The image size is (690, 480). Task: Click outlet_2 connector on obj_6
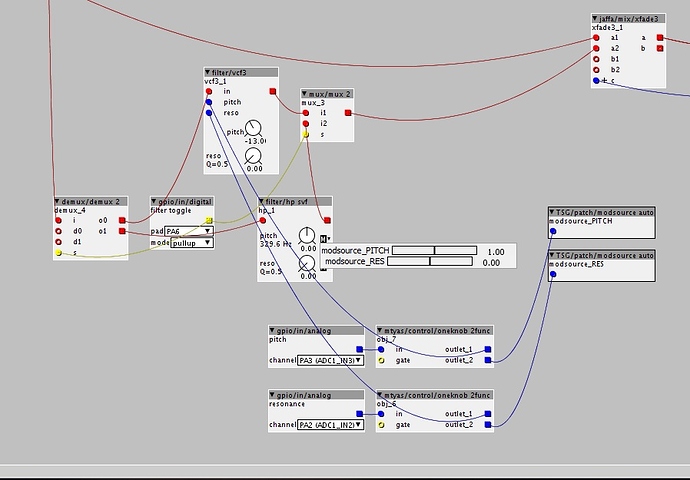tap(487, 425)
